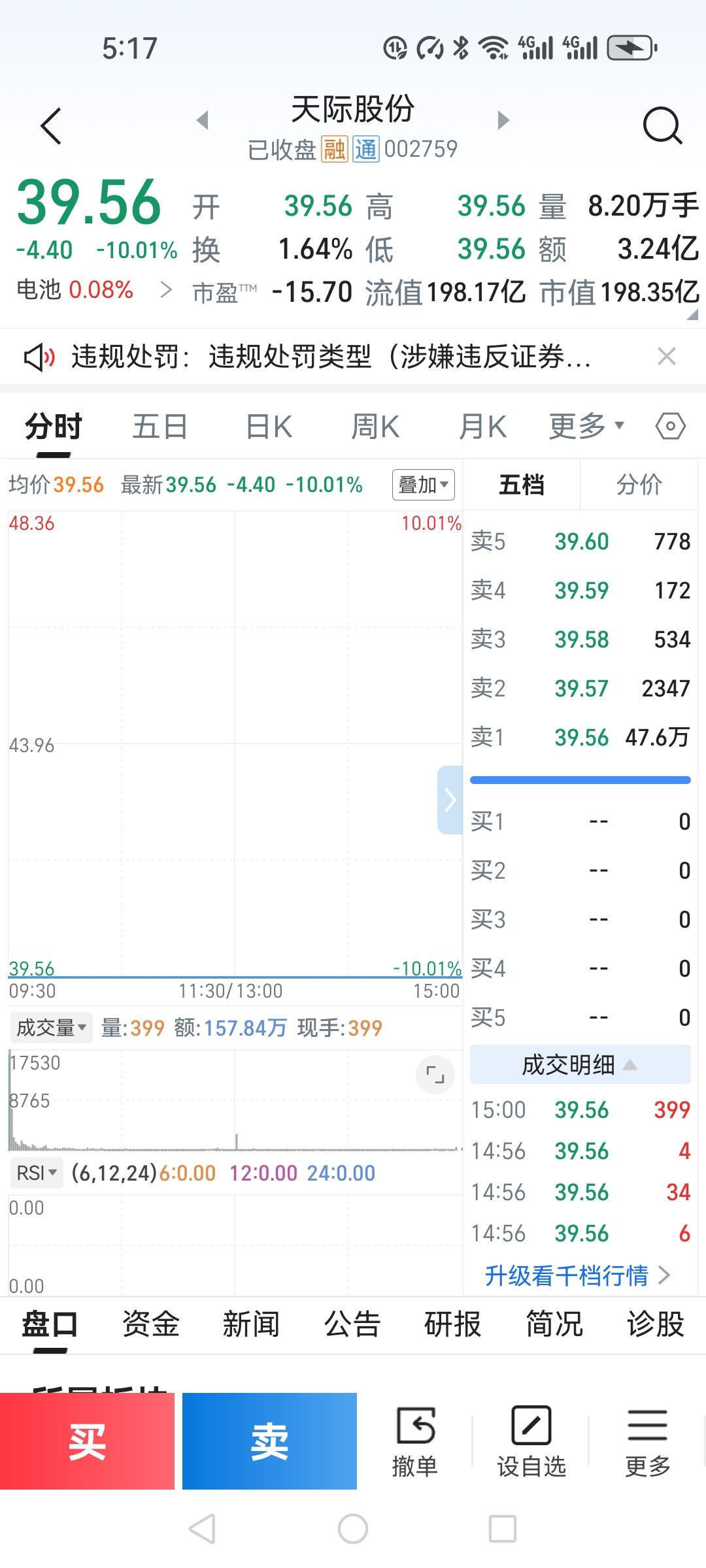Open the 违规处罚 announcement text
Viewport: 706px width, 1568px height.
[x=331, y=357]
